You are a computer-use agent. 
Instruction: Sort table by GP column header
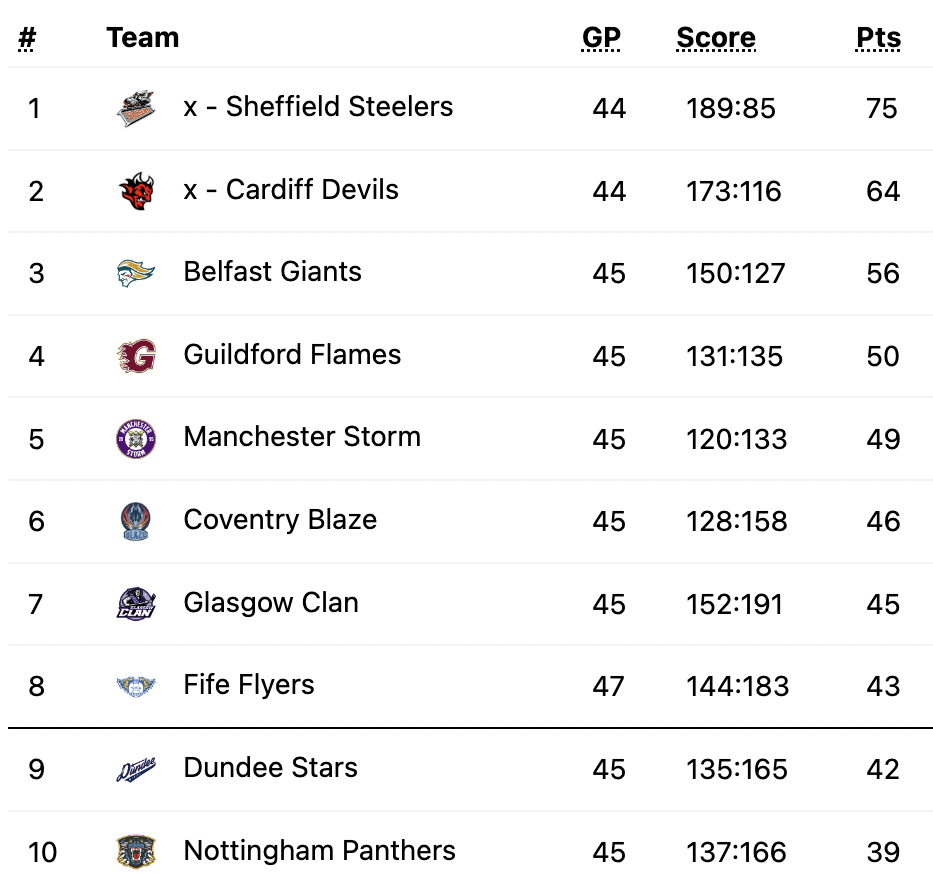click(601, 38)
